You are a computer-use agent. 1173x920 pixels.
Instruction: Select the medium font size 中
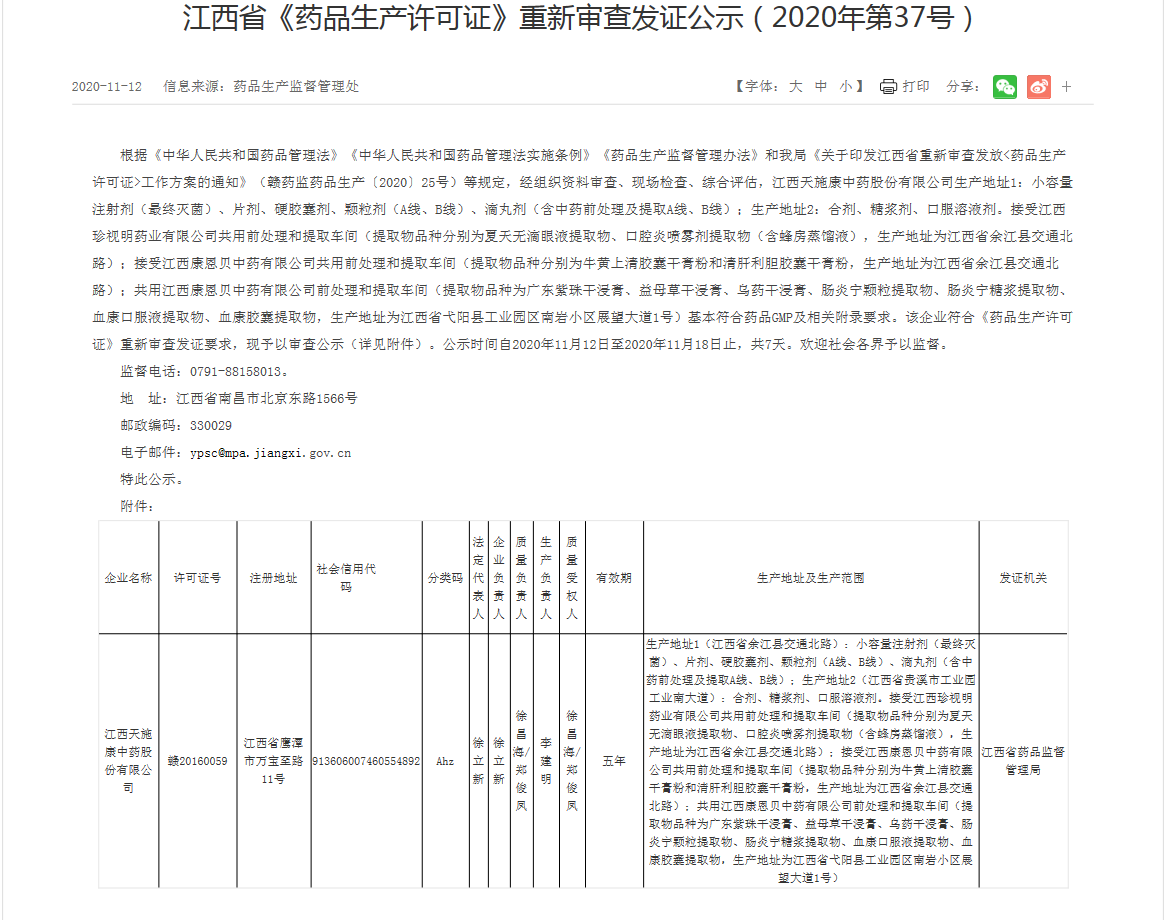tap(820, 87)
